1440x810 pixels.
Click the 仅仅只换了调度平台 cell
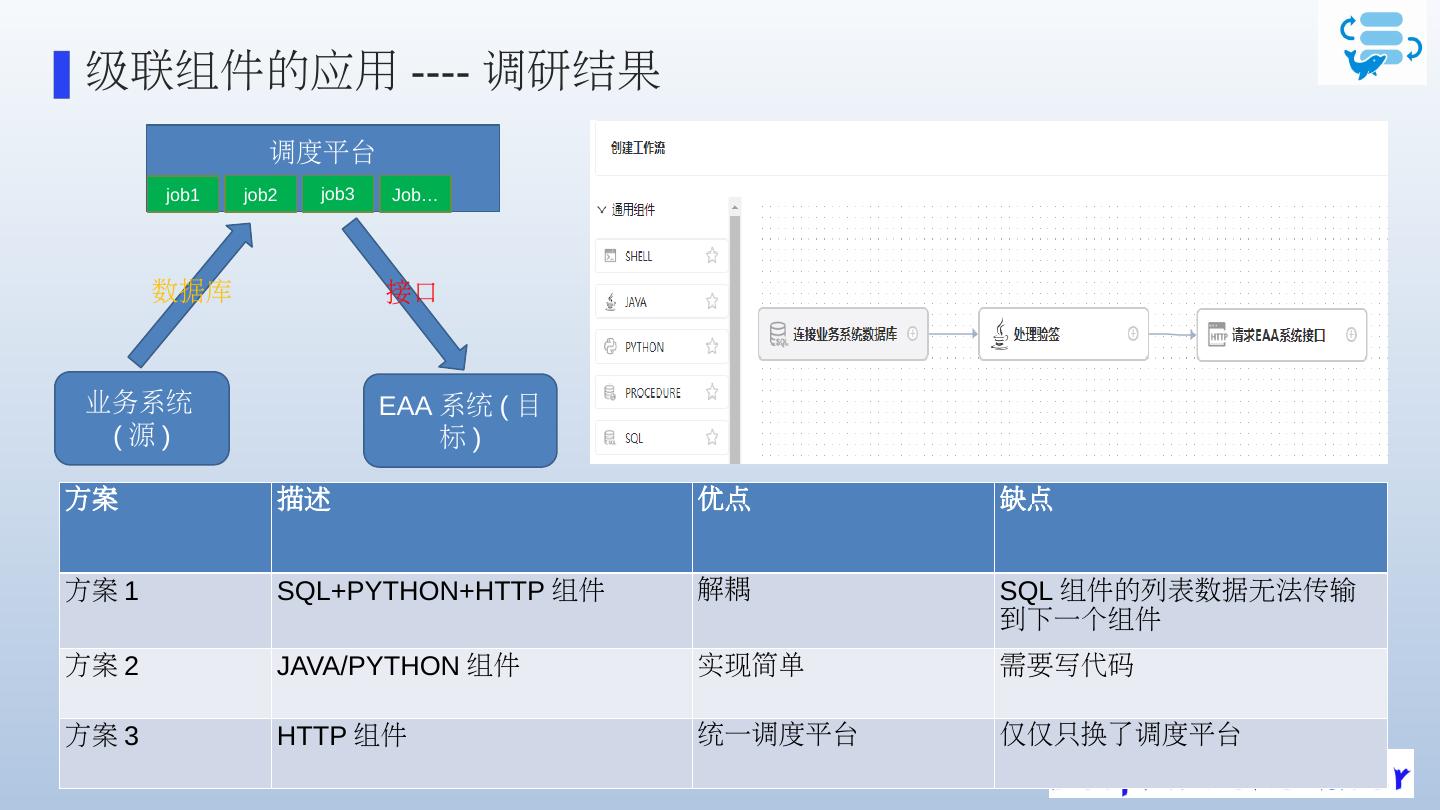[x=1190, y=753]
